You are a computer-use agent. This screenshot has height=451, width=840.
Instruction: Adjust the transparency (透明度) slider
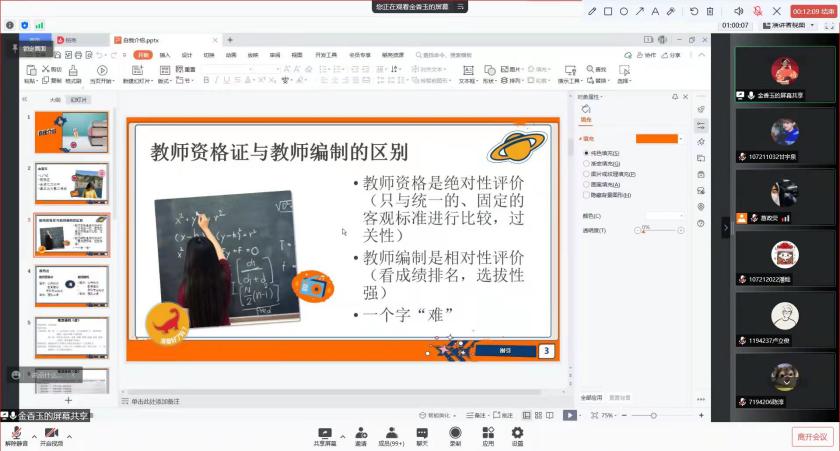pyautogui.click(x=645, y=230)
